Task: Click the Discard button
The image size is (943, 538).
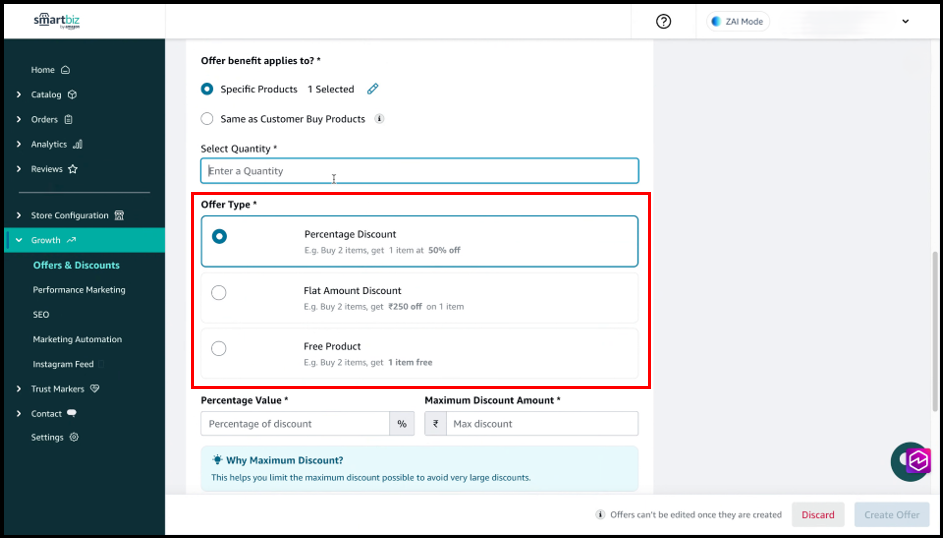Action: tap(817, 515)
